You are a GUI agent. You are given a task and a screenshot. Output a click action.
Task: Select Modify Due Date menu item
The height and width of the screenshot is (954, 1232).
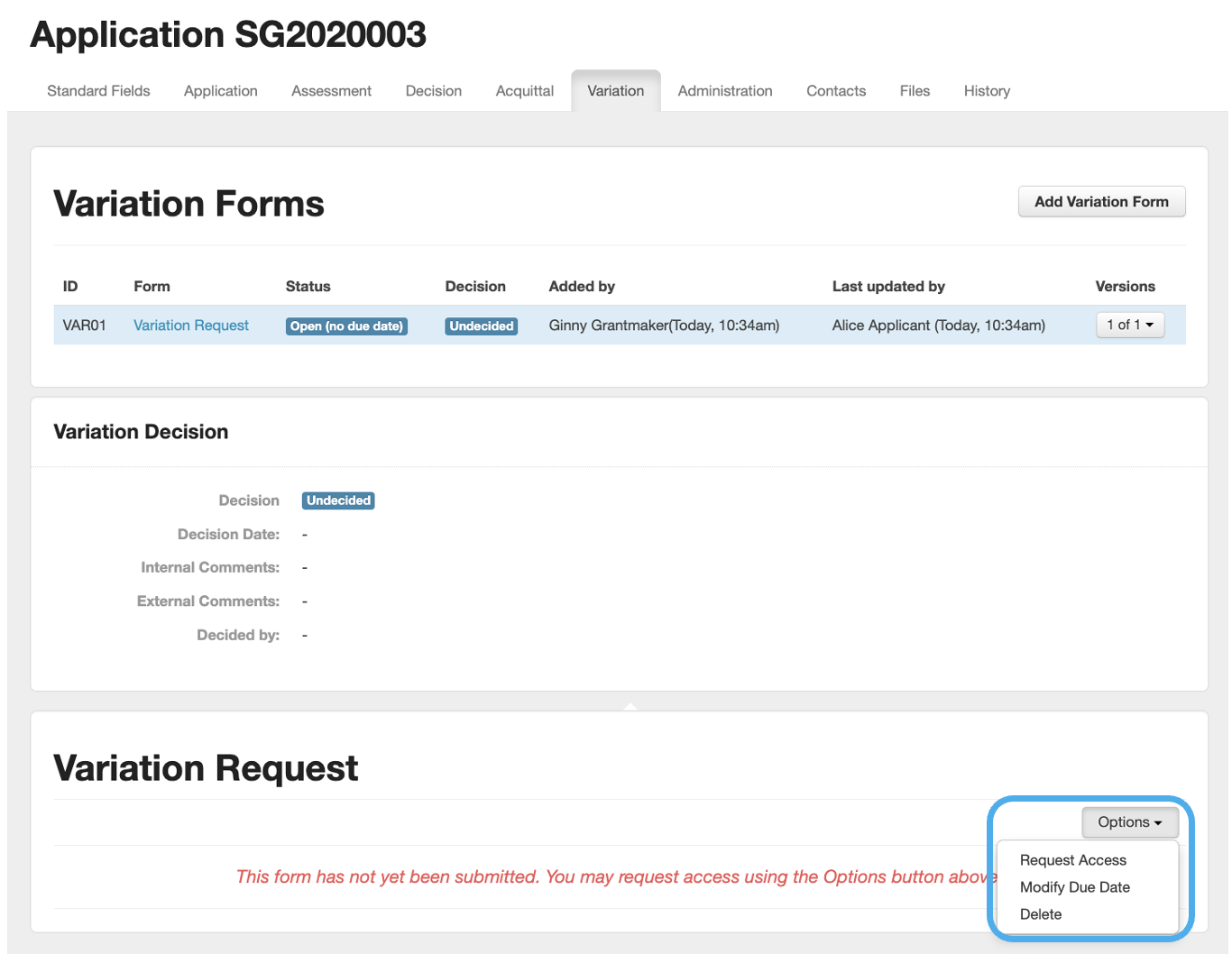coord(1074,887)
